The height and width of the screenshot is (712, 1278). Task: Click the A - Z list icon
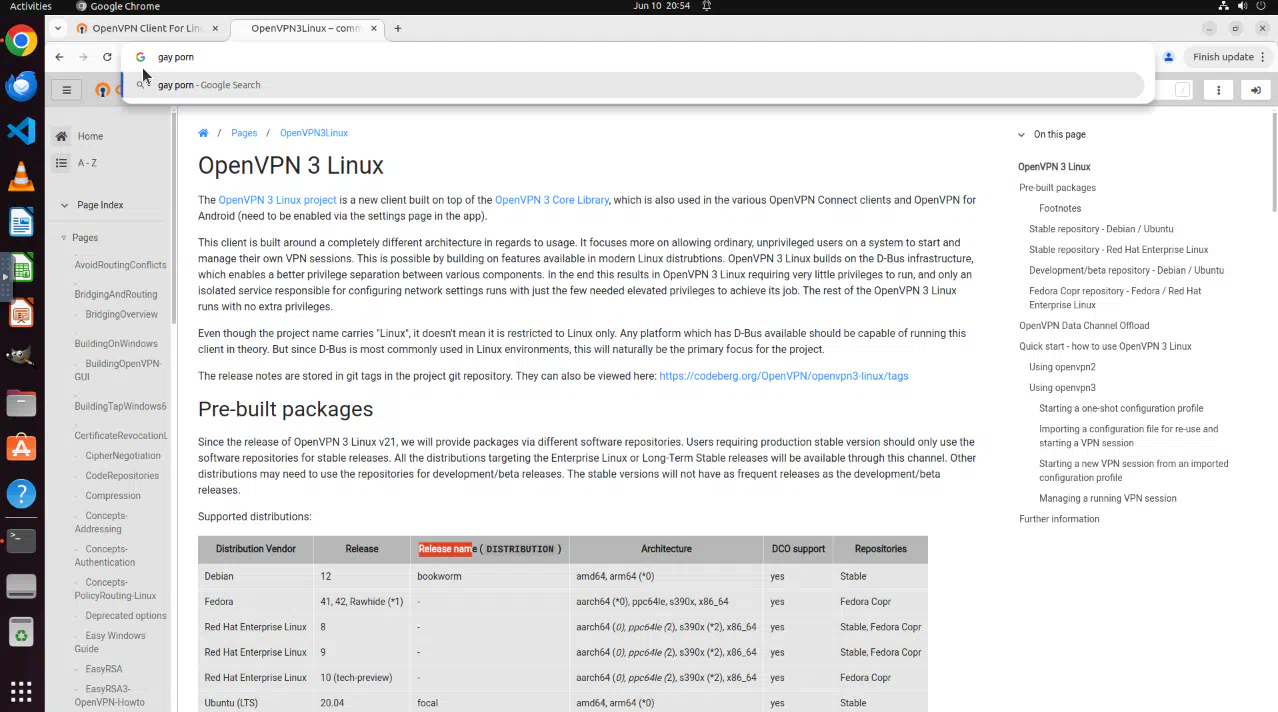pos(62,163)
